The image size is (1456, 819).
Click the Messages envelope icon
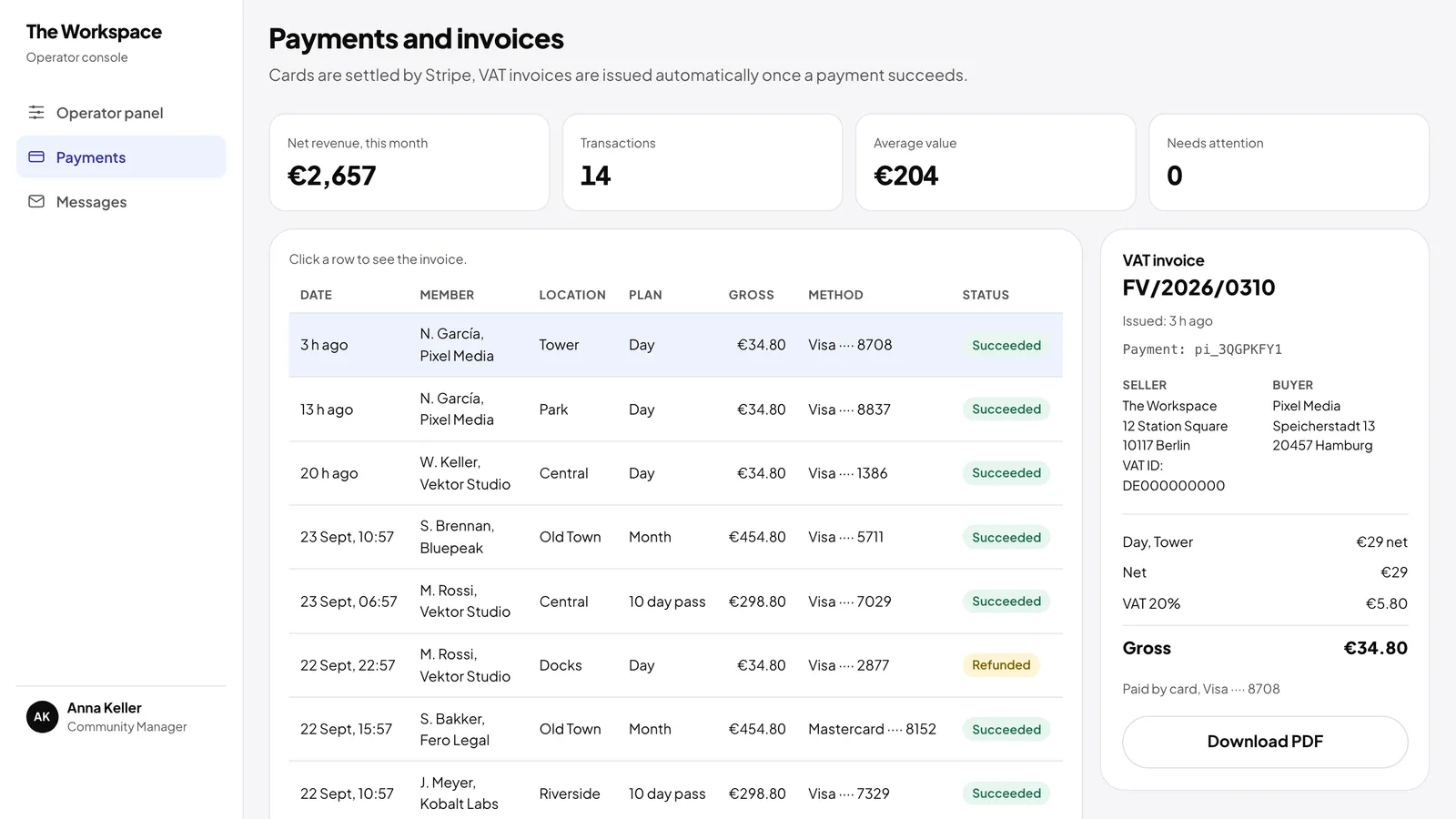coord(36,202)
